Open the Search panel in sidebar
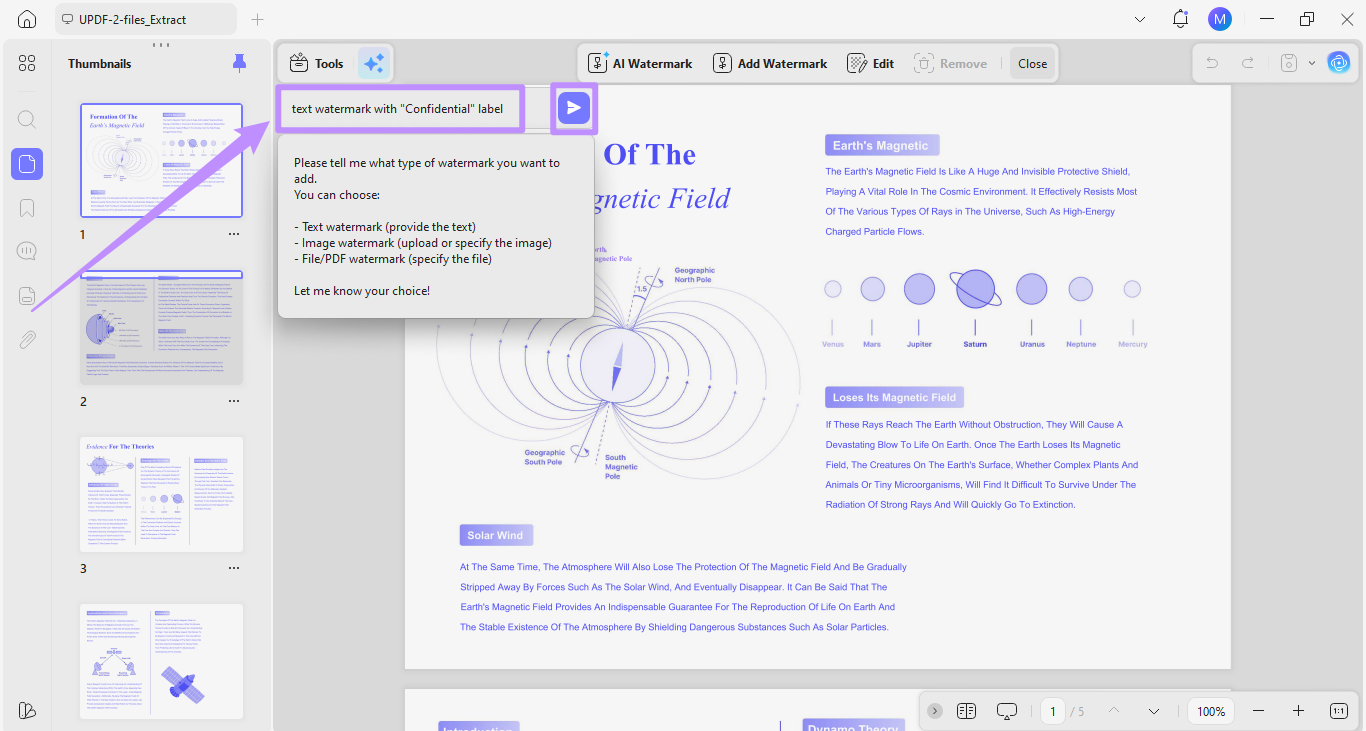 click(27, 120)
